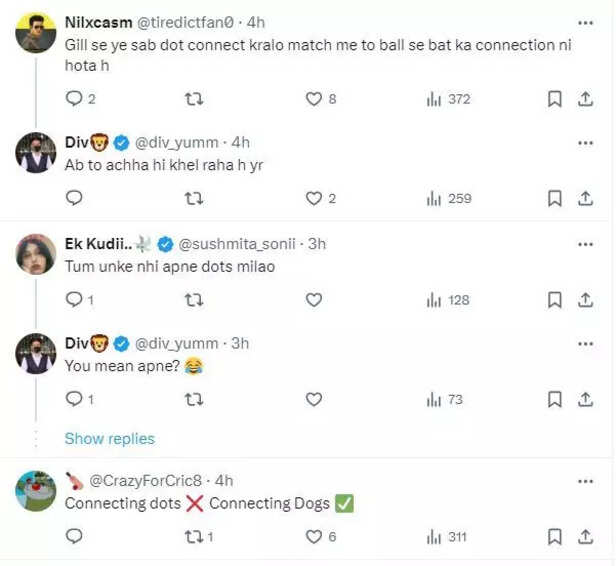Bookmark Nilxcasm's tweet
The width and height of the screenshot is (616, 566).
point(554,99)
